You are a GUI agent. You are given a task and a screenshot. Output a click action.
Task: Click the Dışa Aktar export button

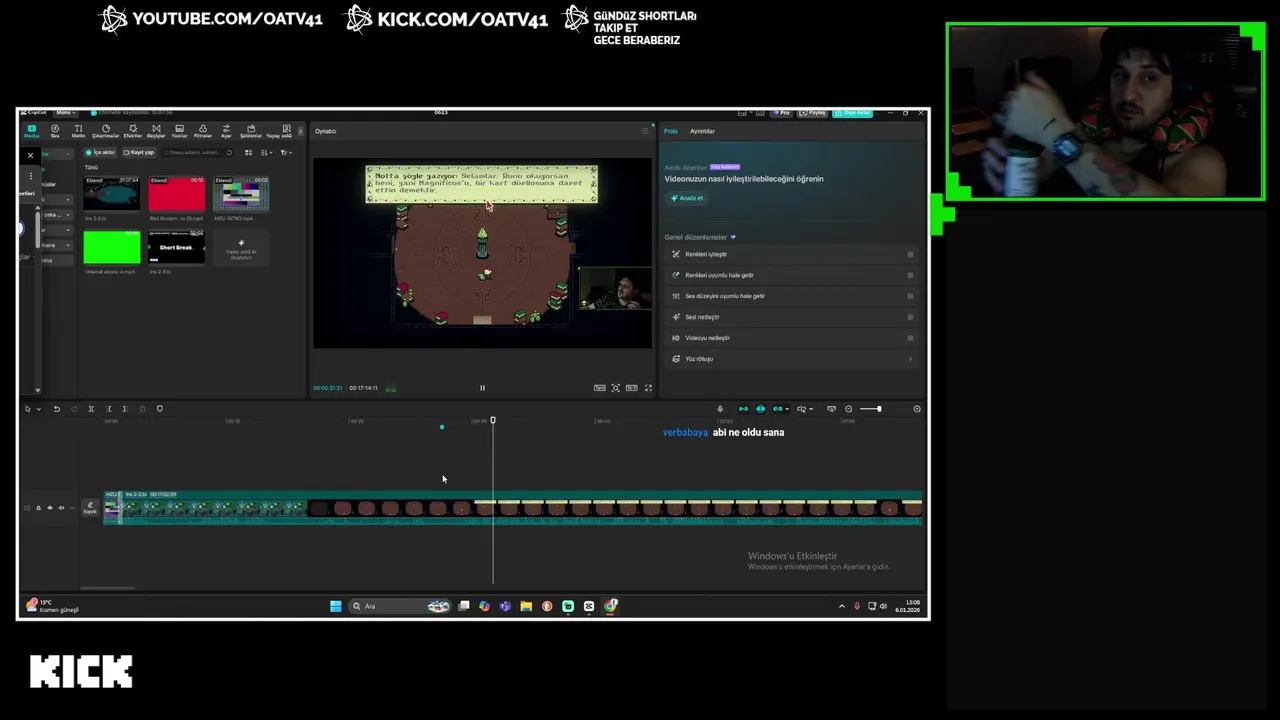(x=853, y=113)
